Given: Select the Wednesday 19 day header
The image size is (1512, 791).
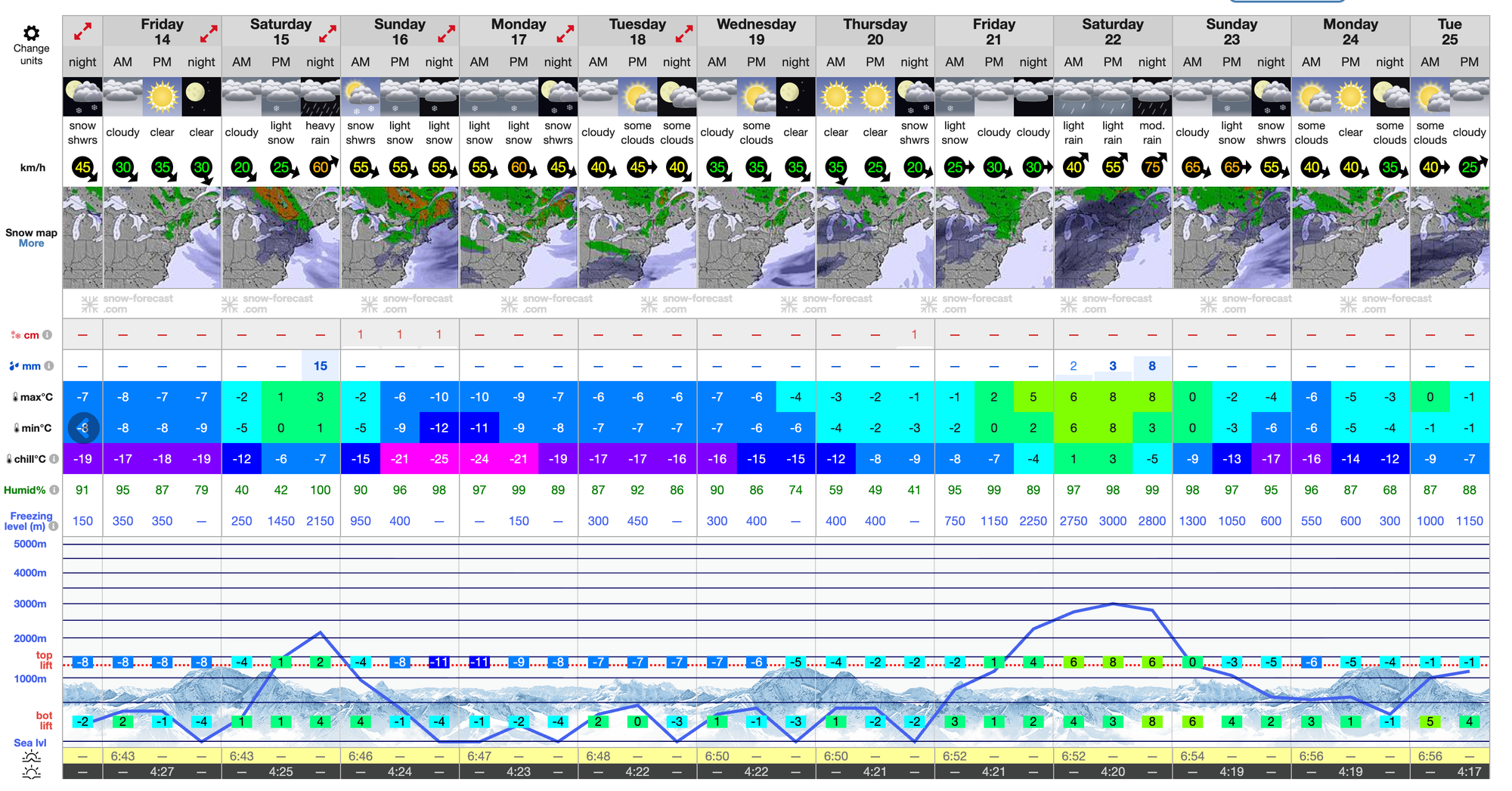Looking at the screenshot, I should coord(756,32).
